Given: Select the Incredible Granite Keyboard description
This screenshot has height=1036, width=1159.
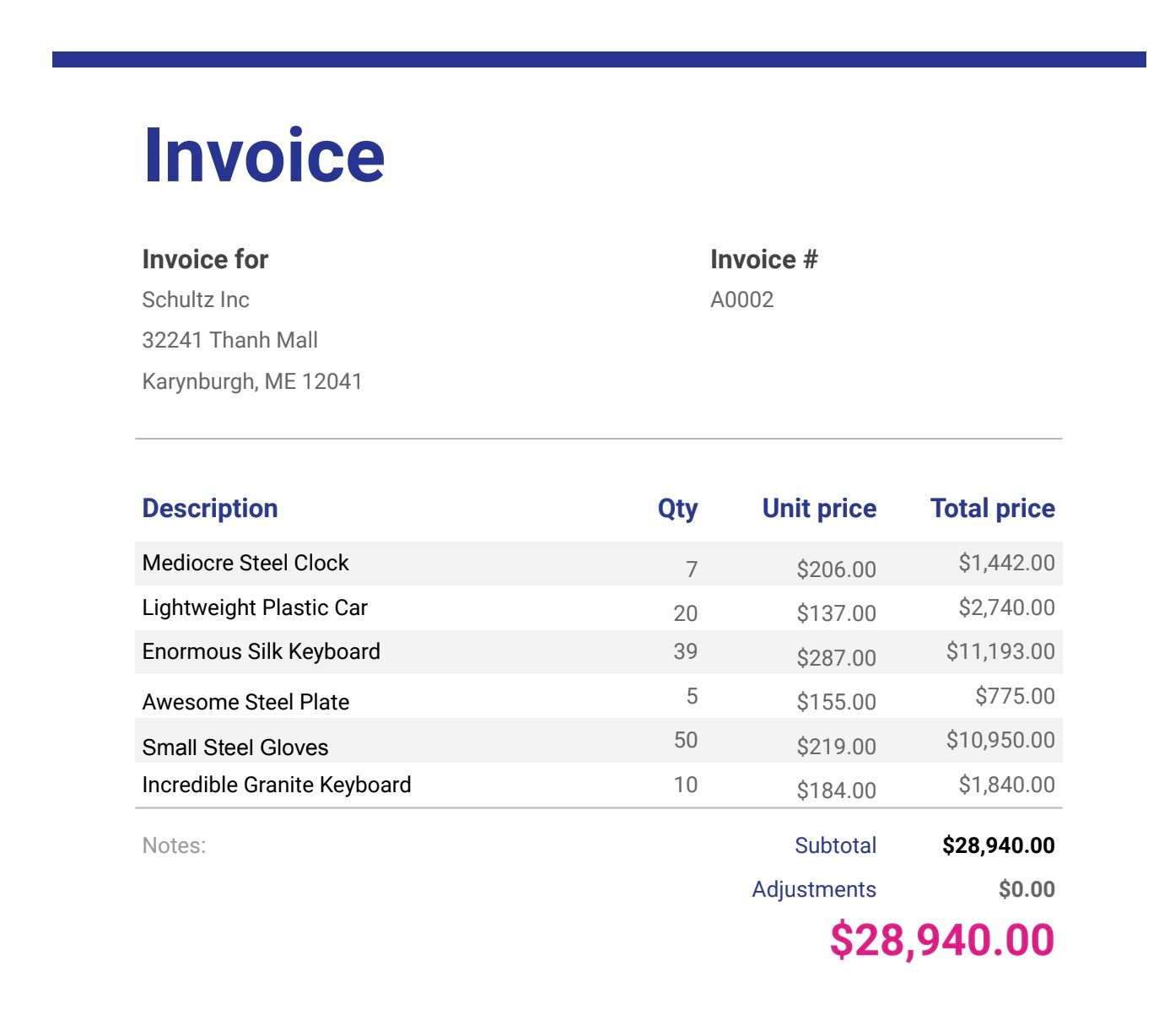Looking at the screenshot, I should pyautogui.click(x=277, y=785).
